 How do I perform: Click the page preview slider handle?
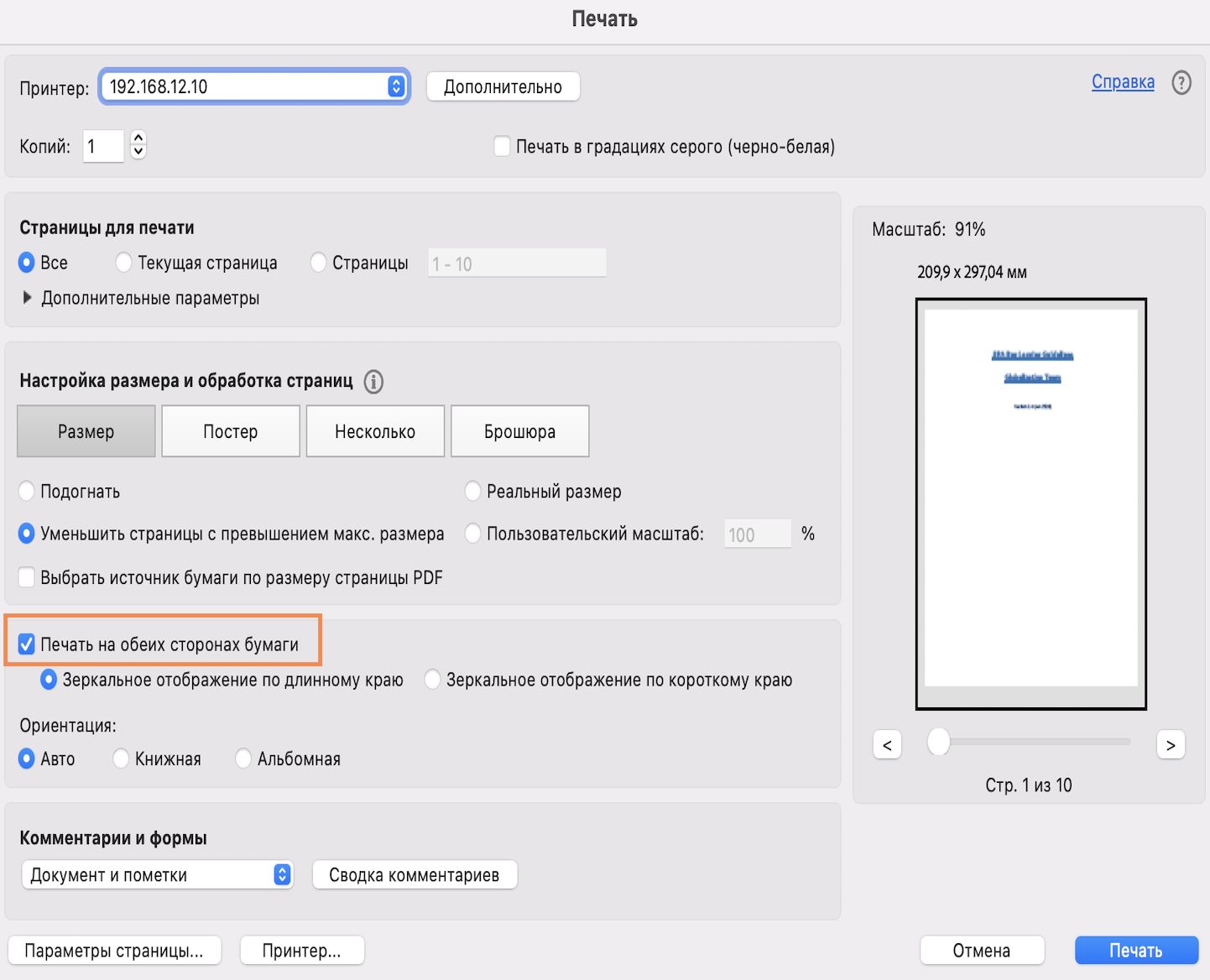[938, 742]
